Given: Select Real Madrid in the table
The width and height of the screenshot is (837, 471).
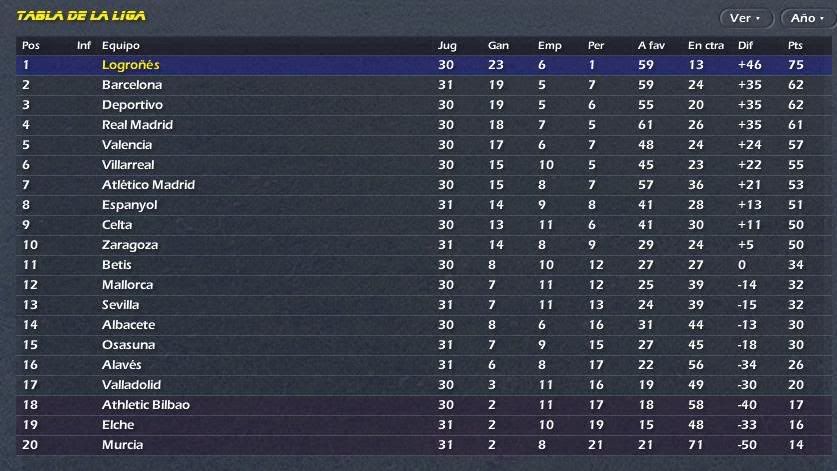Looking at the screenshot, I should [x=137, y=125].
